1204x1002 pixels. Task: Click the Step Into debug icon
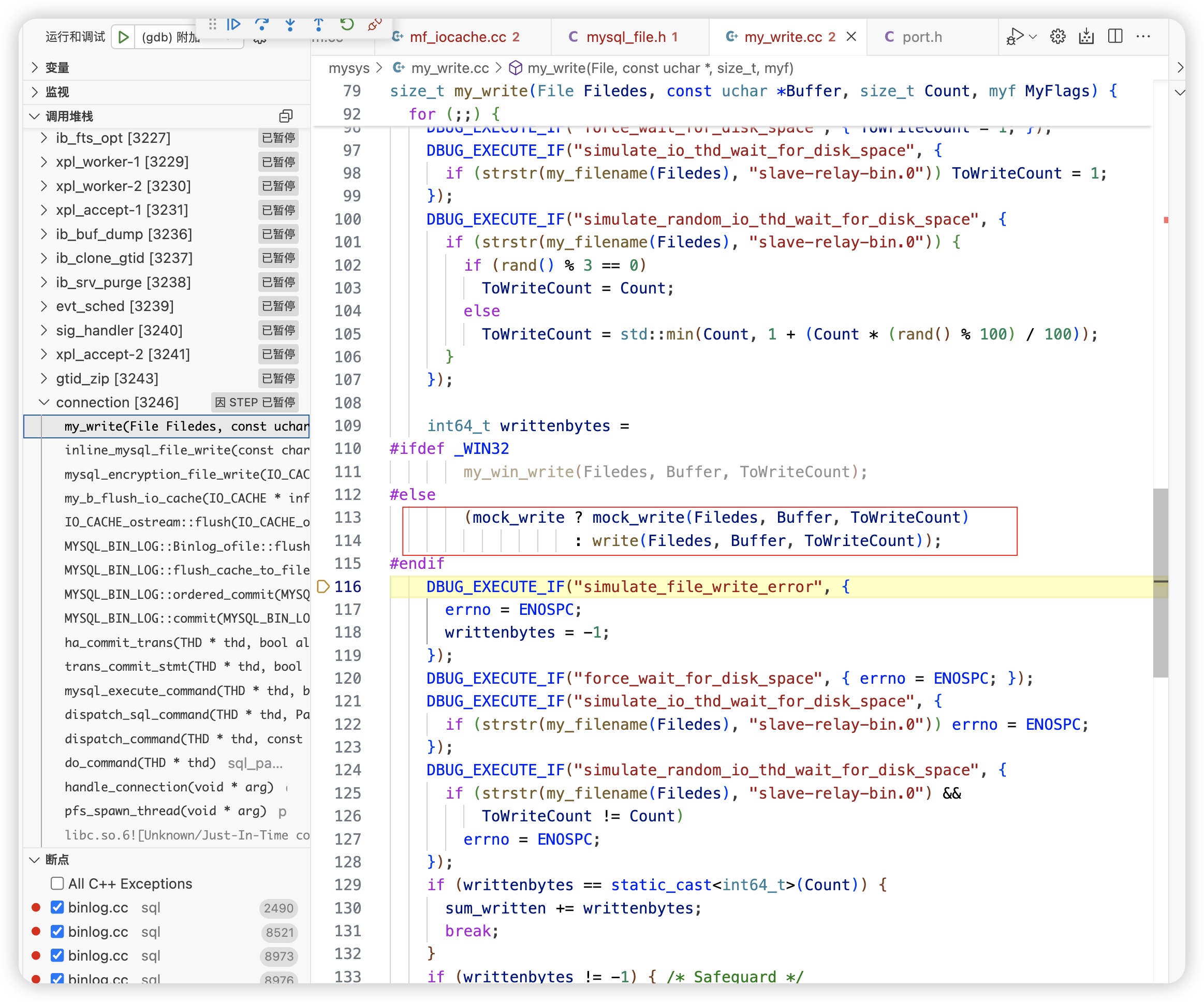point(290,25)
